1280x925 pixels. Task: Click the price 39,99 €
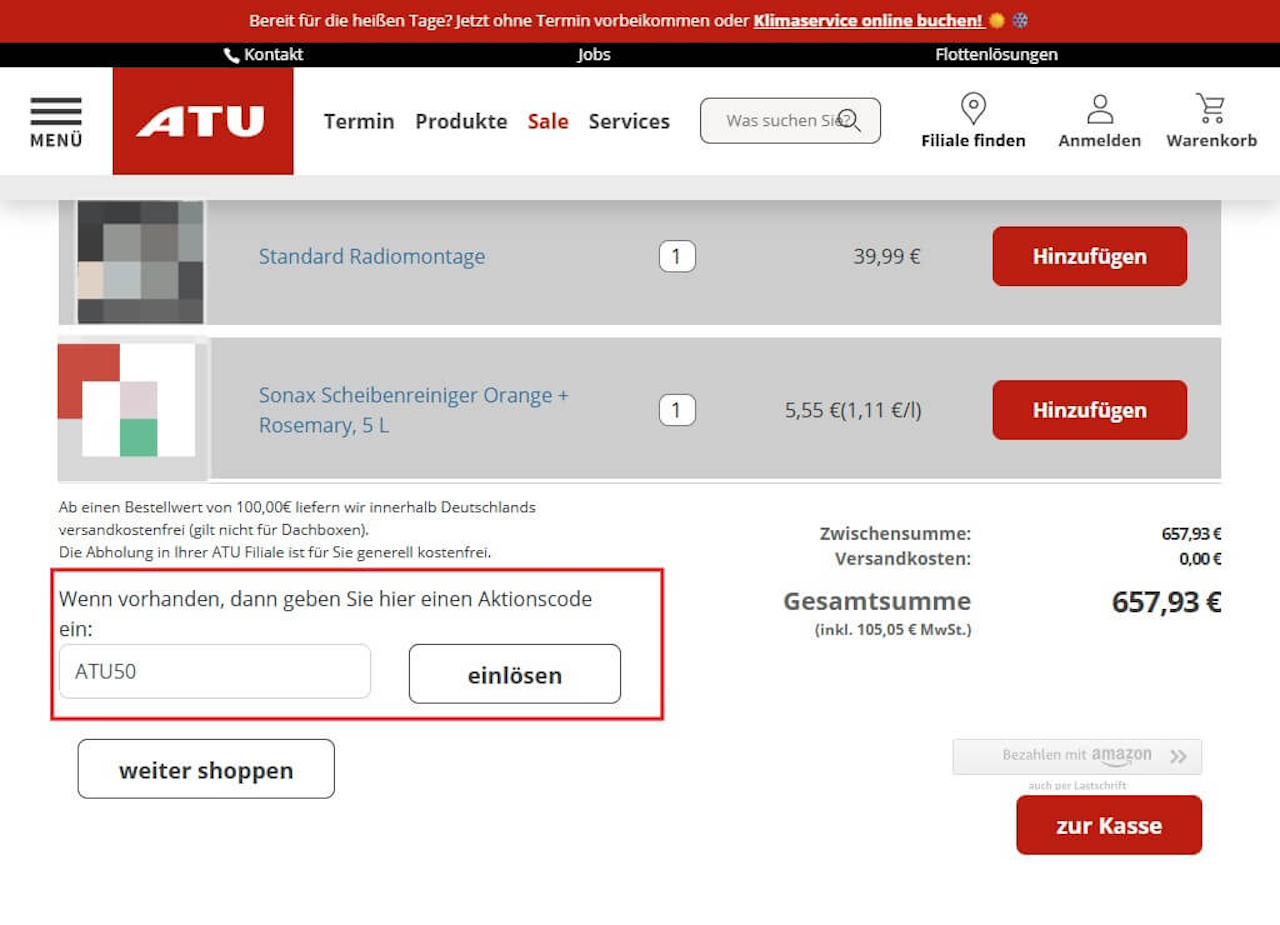point(887,256)
